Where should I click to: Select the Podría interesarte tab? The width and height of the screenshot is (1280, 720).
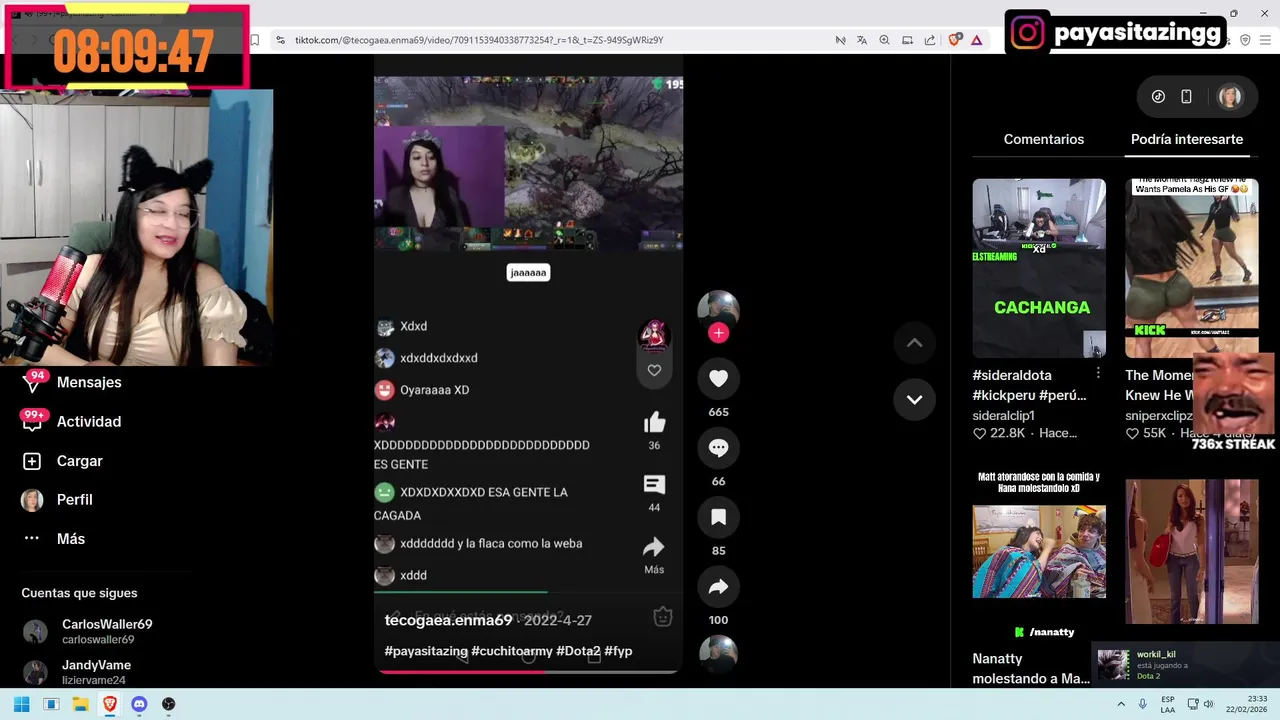1187,139
